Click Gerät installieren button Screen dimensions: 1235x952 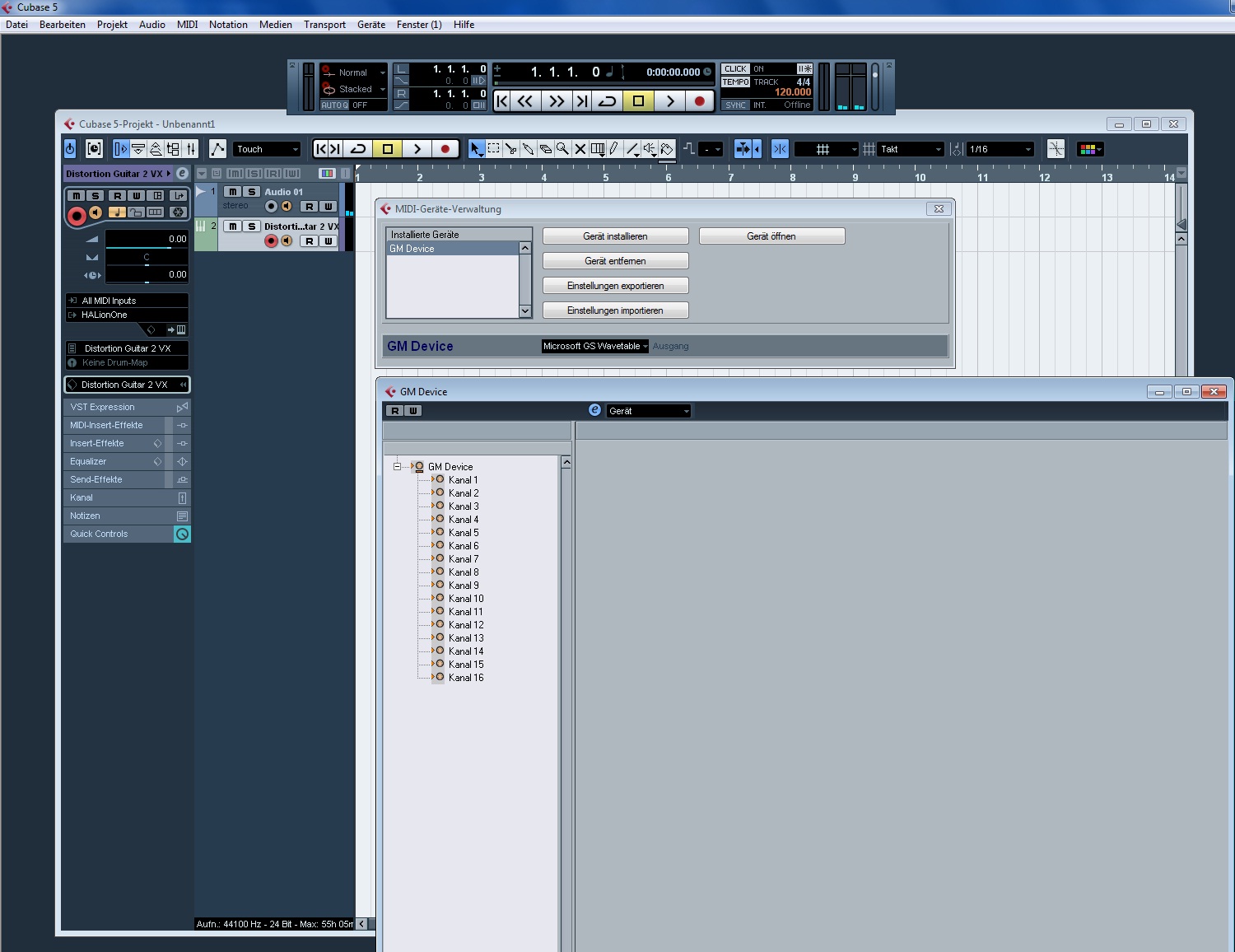click(615, 236)
